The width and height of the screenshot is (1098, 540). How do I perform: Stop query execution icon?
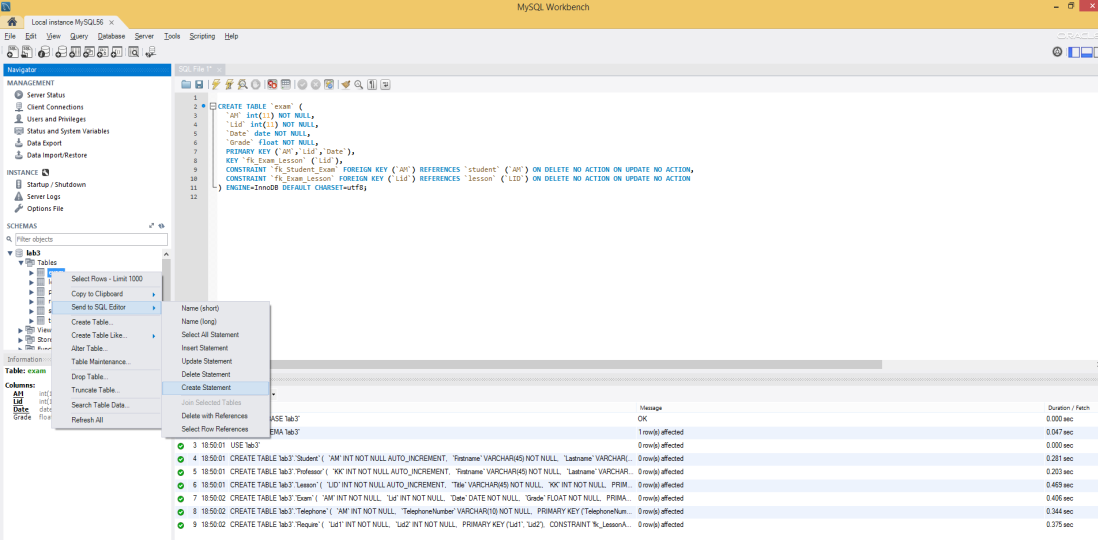(x=256, y=84)
